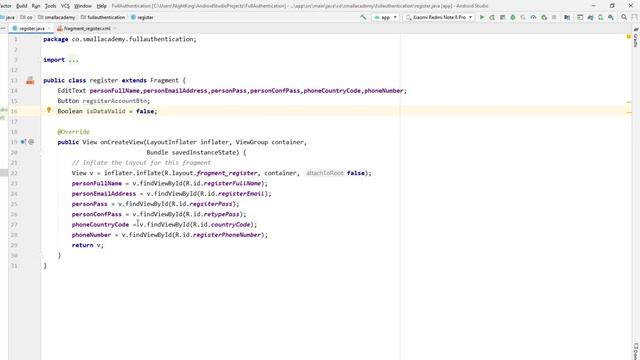Close the register.java tab
The image size is (640, 360).
click(x=49, y=28)
